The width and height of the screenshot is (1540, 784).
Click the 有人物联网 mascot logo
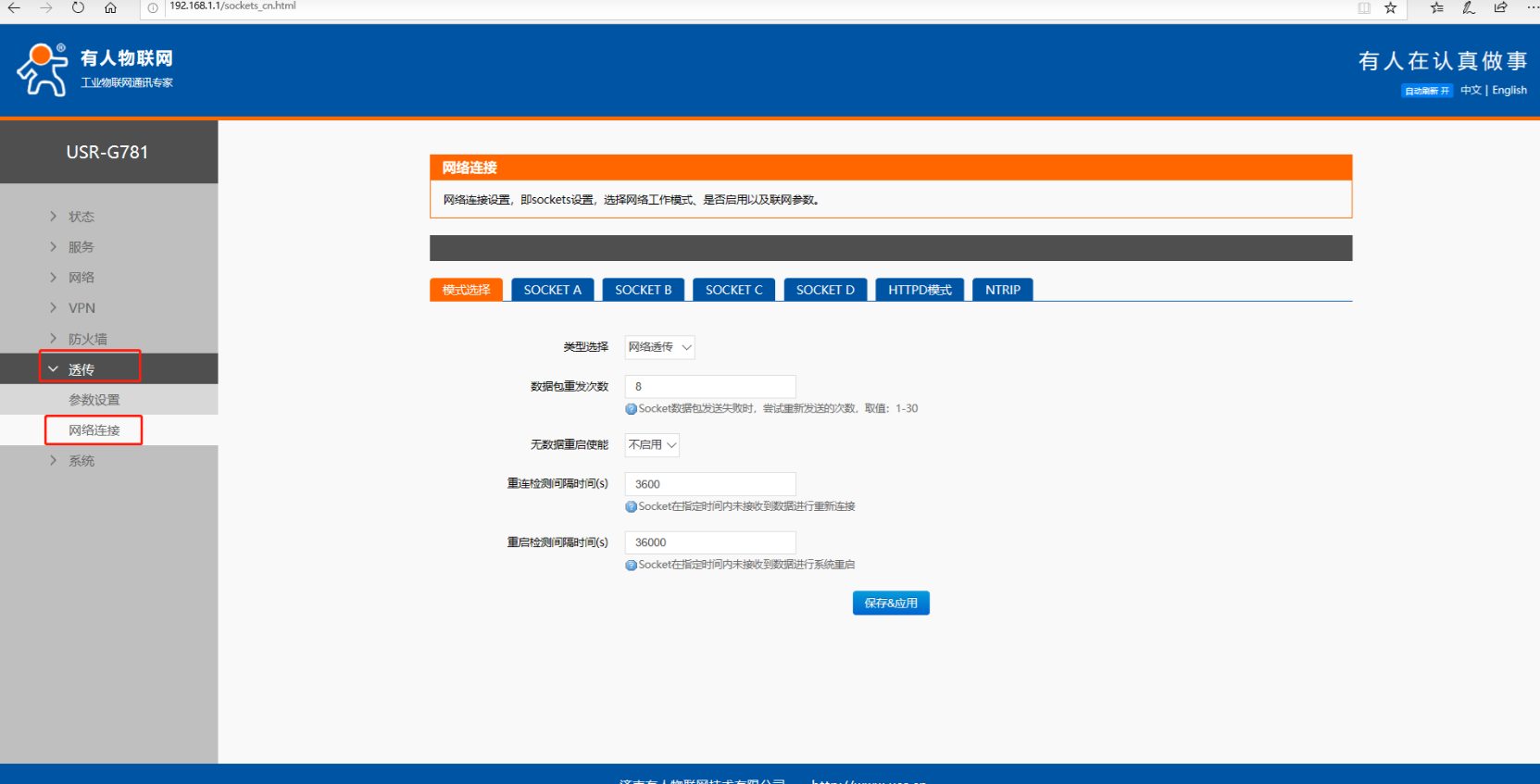pyautogui.click(x=42, y=69)
